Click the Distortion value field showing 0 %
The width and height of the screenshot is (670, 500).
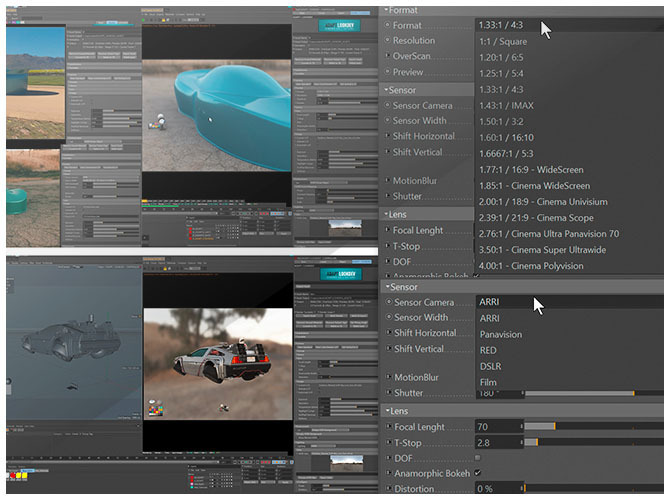coord(497,488)
